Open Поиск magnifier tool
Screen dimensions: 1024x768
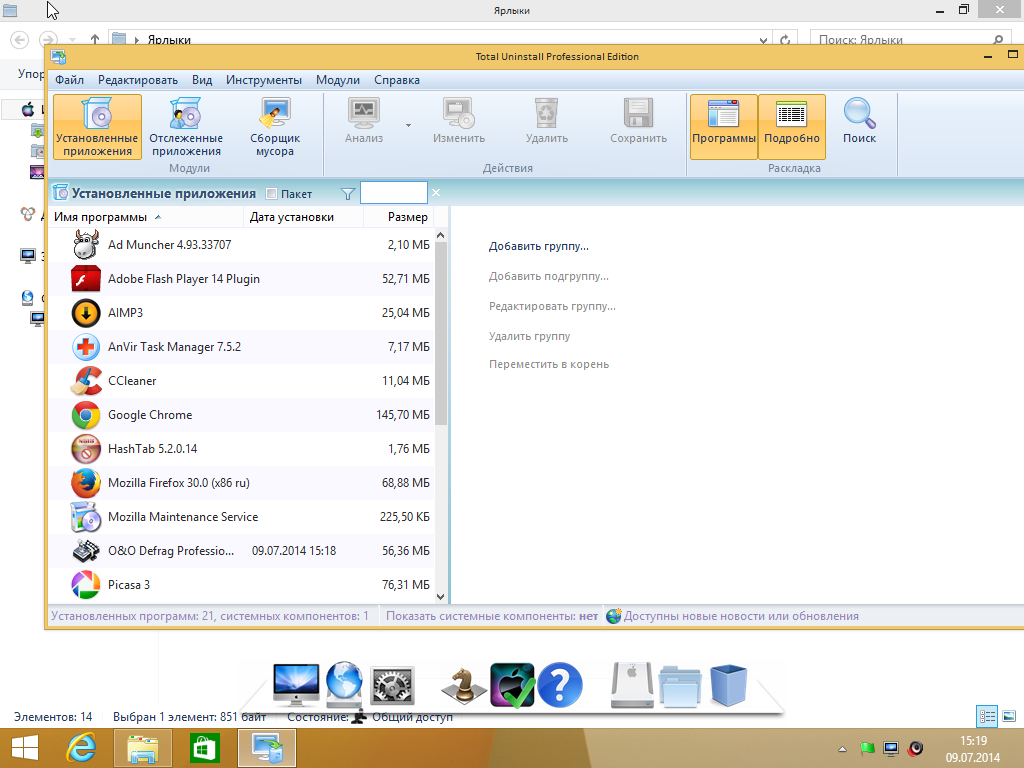coord(859,121)
